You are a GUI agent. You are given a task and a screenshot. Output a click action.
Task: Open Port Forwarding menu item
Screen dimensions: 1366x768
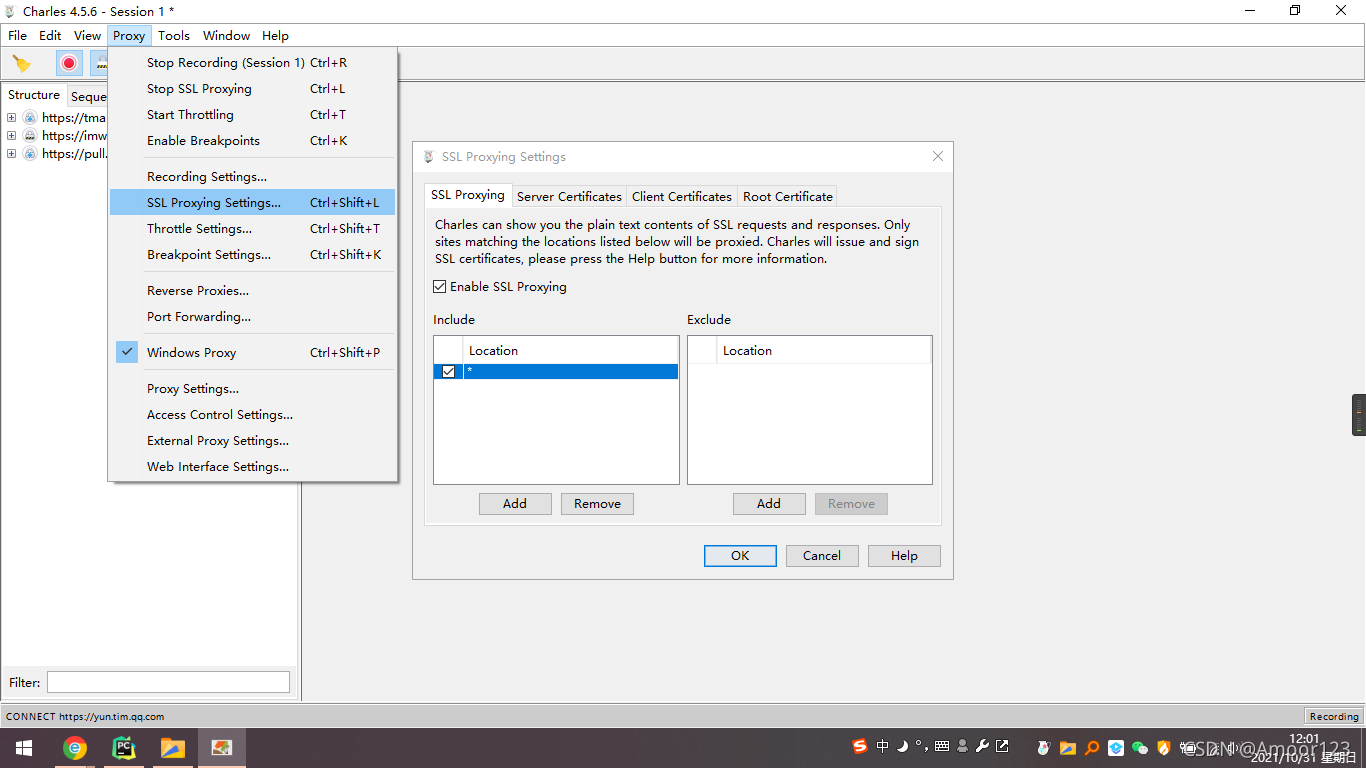[x=253, y=316]
